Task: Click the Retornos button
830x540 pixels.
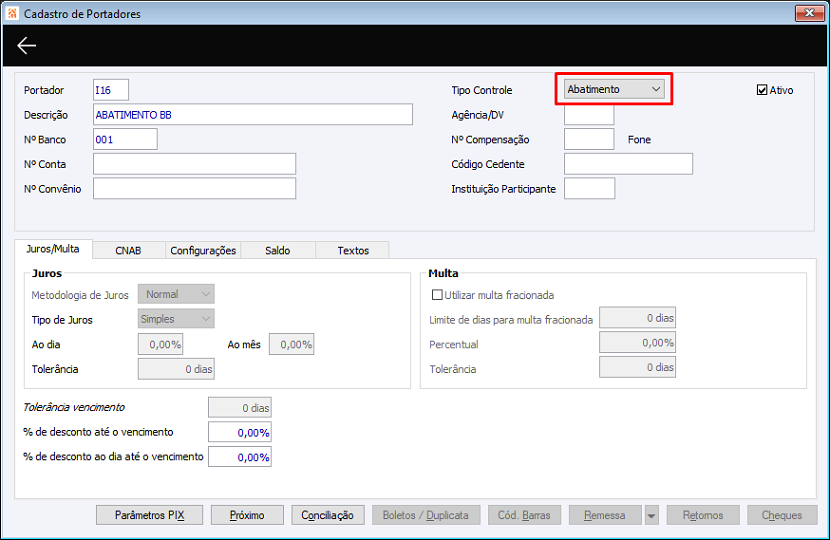Action: point(703,515)
